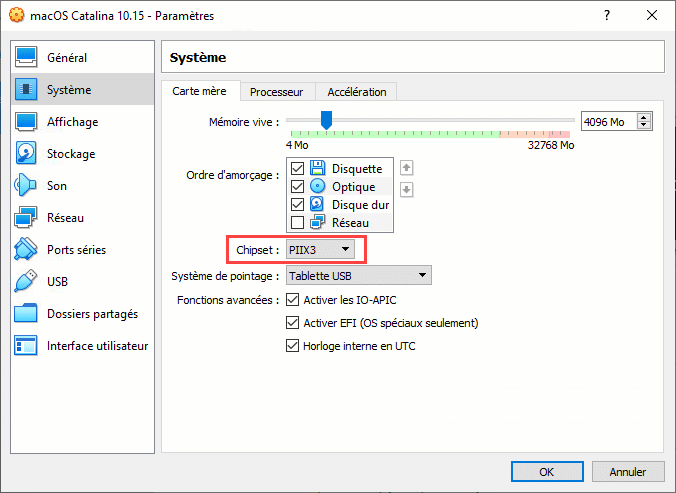Open the Stockage disk icon

pos(26,153)
